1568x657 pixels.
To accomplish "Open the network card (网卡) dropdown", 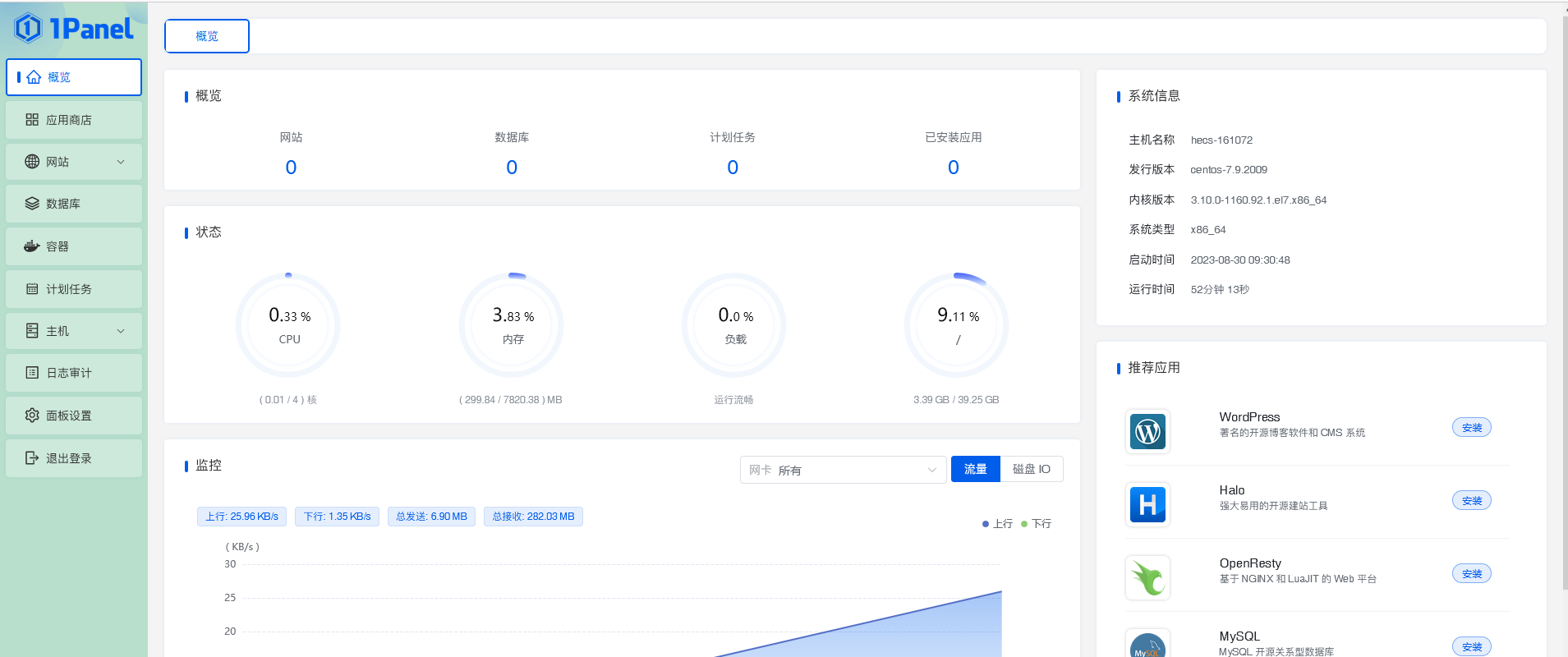I will tap(843, 470).
